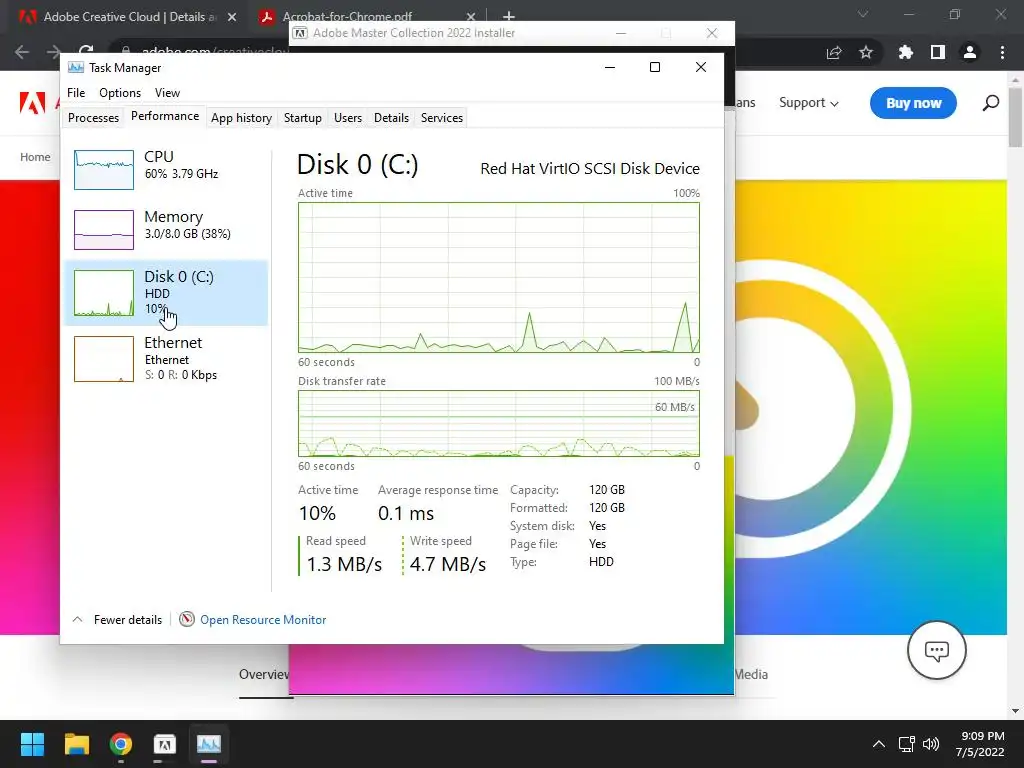Show hidden icons in system tray

pyautogui.click(x=879, y=744)
